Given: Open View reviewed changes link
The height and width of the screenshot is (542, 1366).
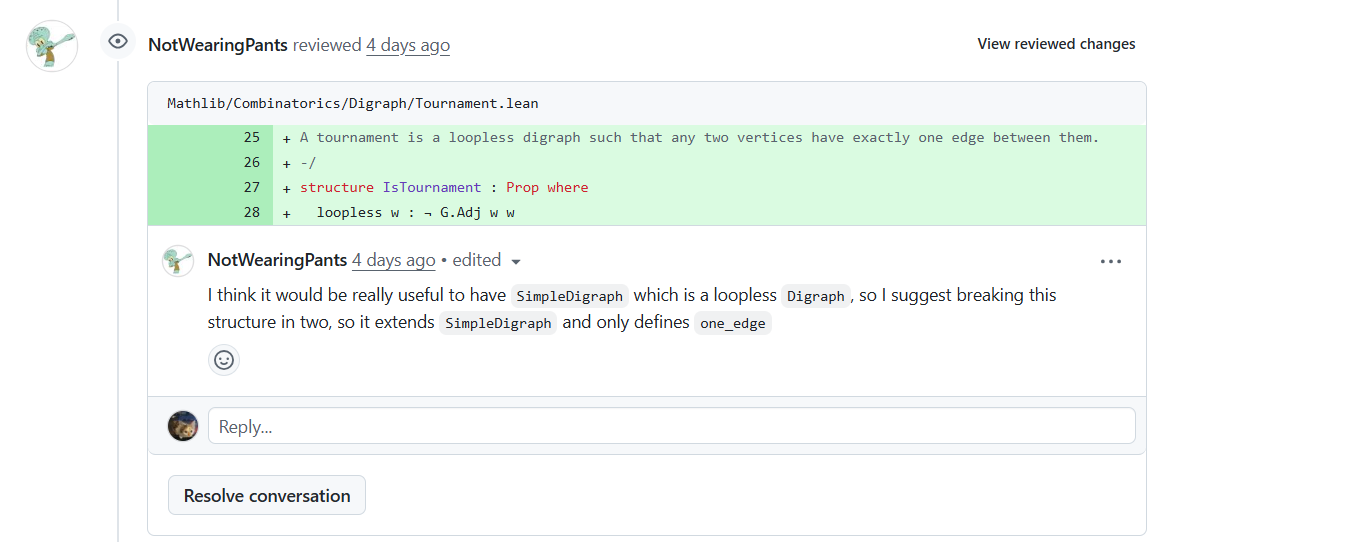Looking at the screenshot, I should [x=1056, y=44].
